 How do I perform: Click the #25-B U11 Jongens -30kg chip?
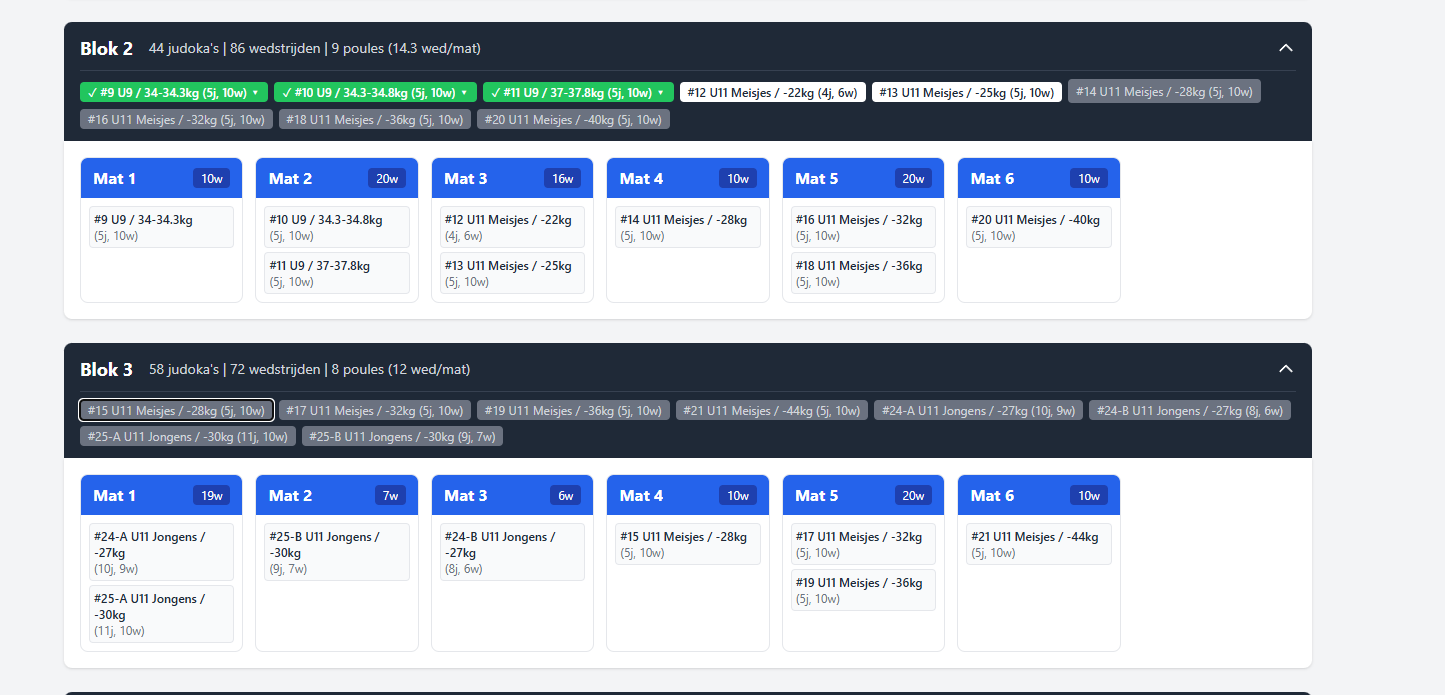(x=402, y=437)
